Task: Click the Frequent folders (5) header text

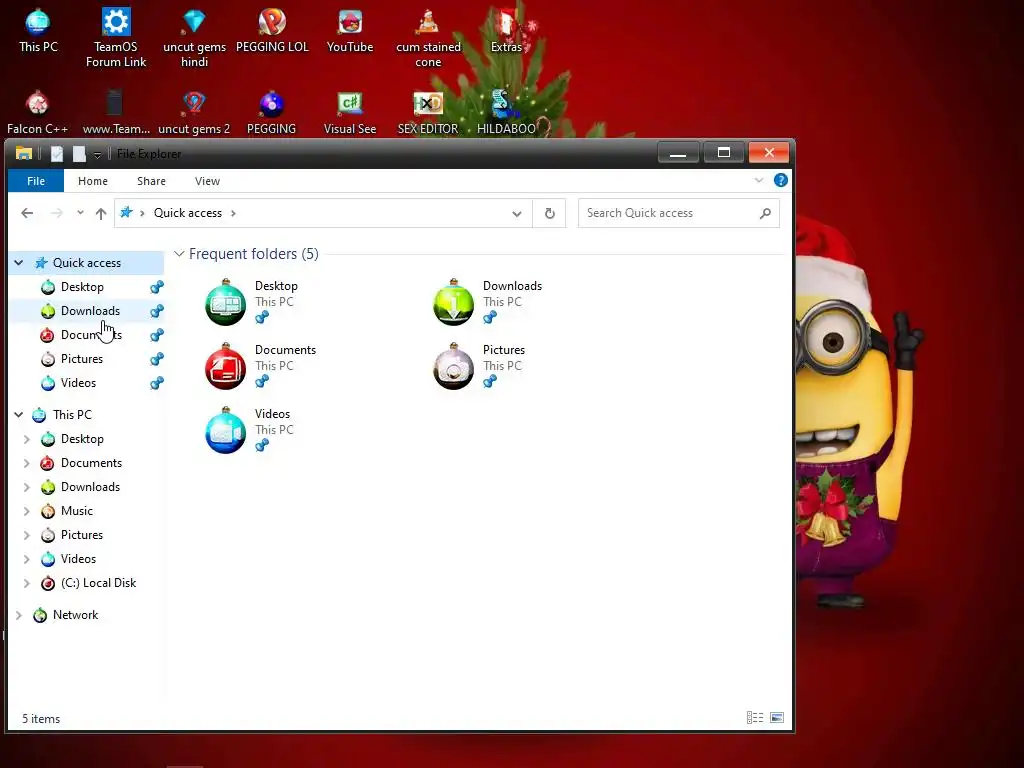Action: pos(253,253)
